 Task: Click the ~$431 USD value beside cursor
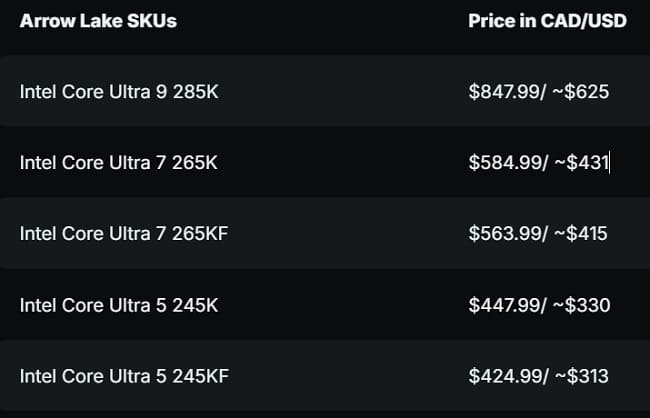click(x=581, y=163)
